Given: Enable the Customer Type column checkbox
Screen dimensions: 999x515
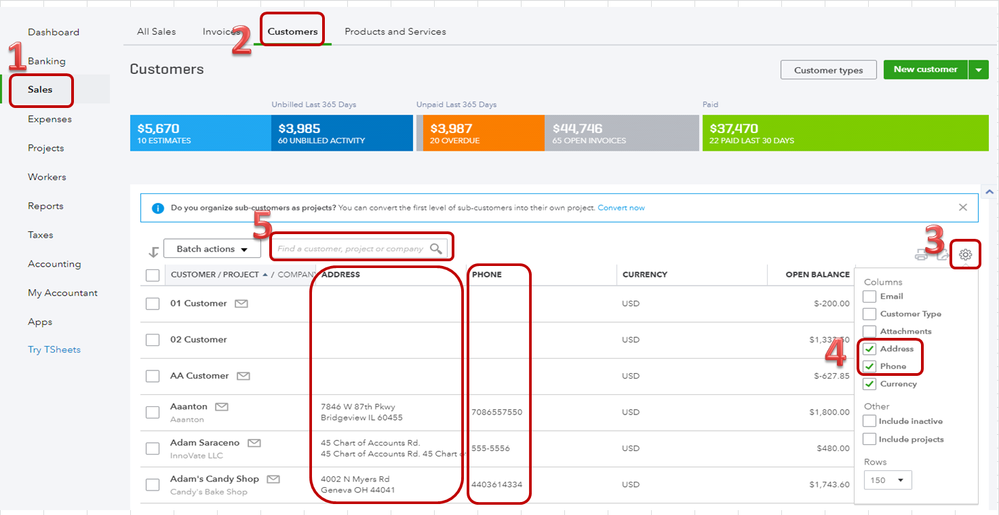Looking at the screenshot, I should click(869, 314).
